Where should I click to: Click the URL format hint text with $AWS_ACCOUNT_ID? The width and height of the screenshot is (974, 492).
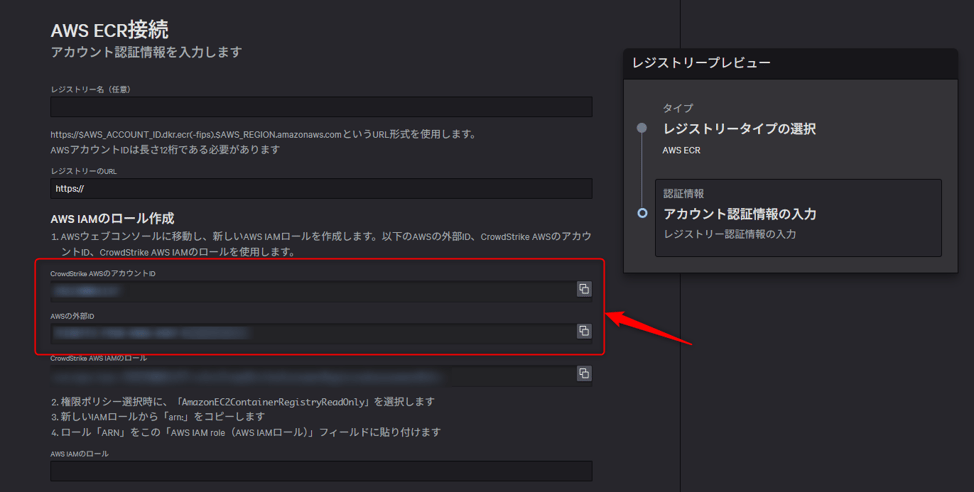point(263,134)
